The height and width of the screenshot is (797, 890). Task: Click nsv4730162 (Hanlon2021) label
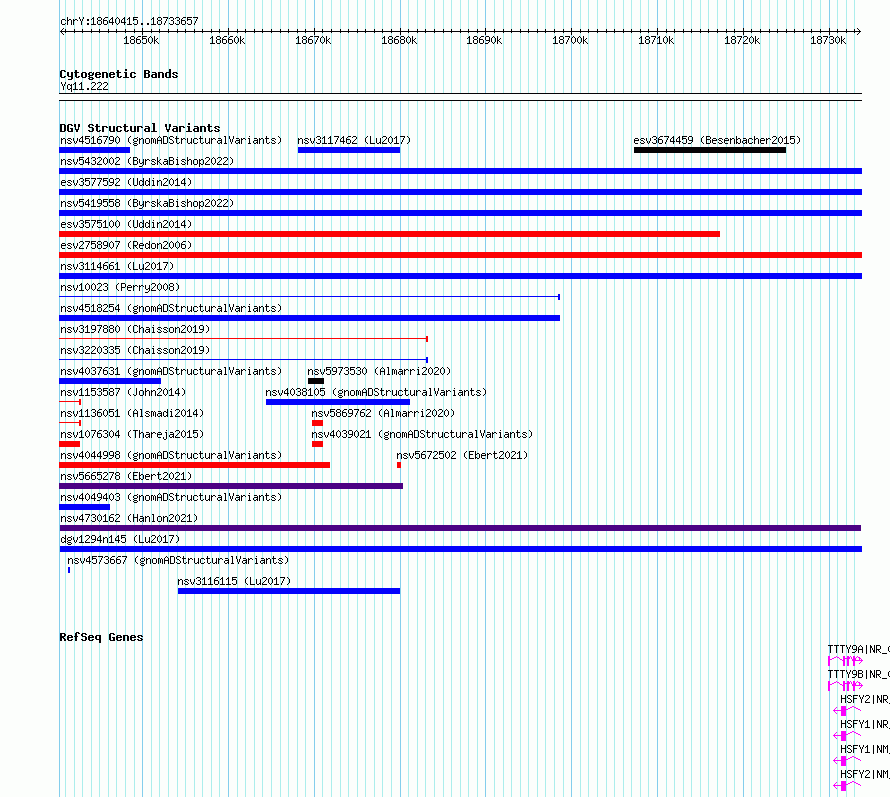129,518
